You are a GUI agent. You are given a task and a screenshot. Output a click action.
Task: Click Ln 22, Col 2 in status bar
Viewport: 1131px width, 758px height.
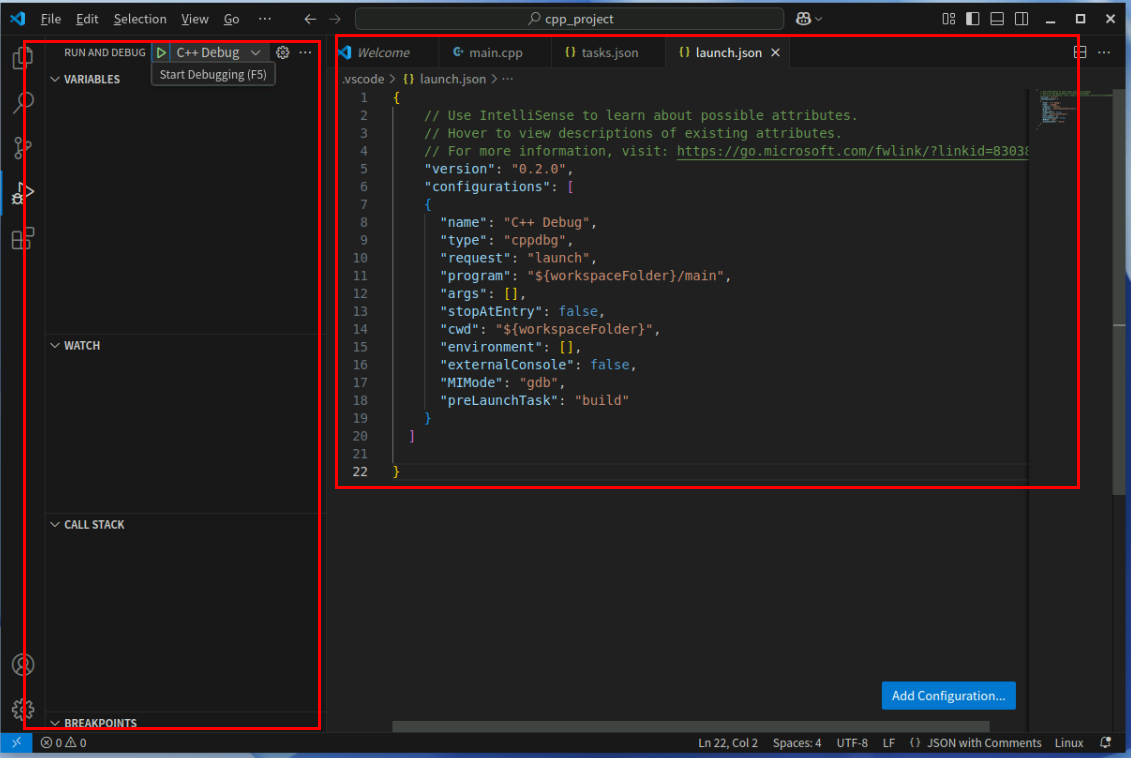pyautogui.click(x=728, y=742)
